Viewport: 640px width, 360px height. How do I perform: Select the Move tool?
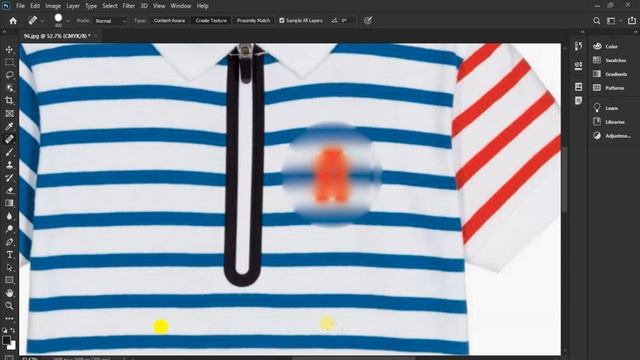point(9,49)
